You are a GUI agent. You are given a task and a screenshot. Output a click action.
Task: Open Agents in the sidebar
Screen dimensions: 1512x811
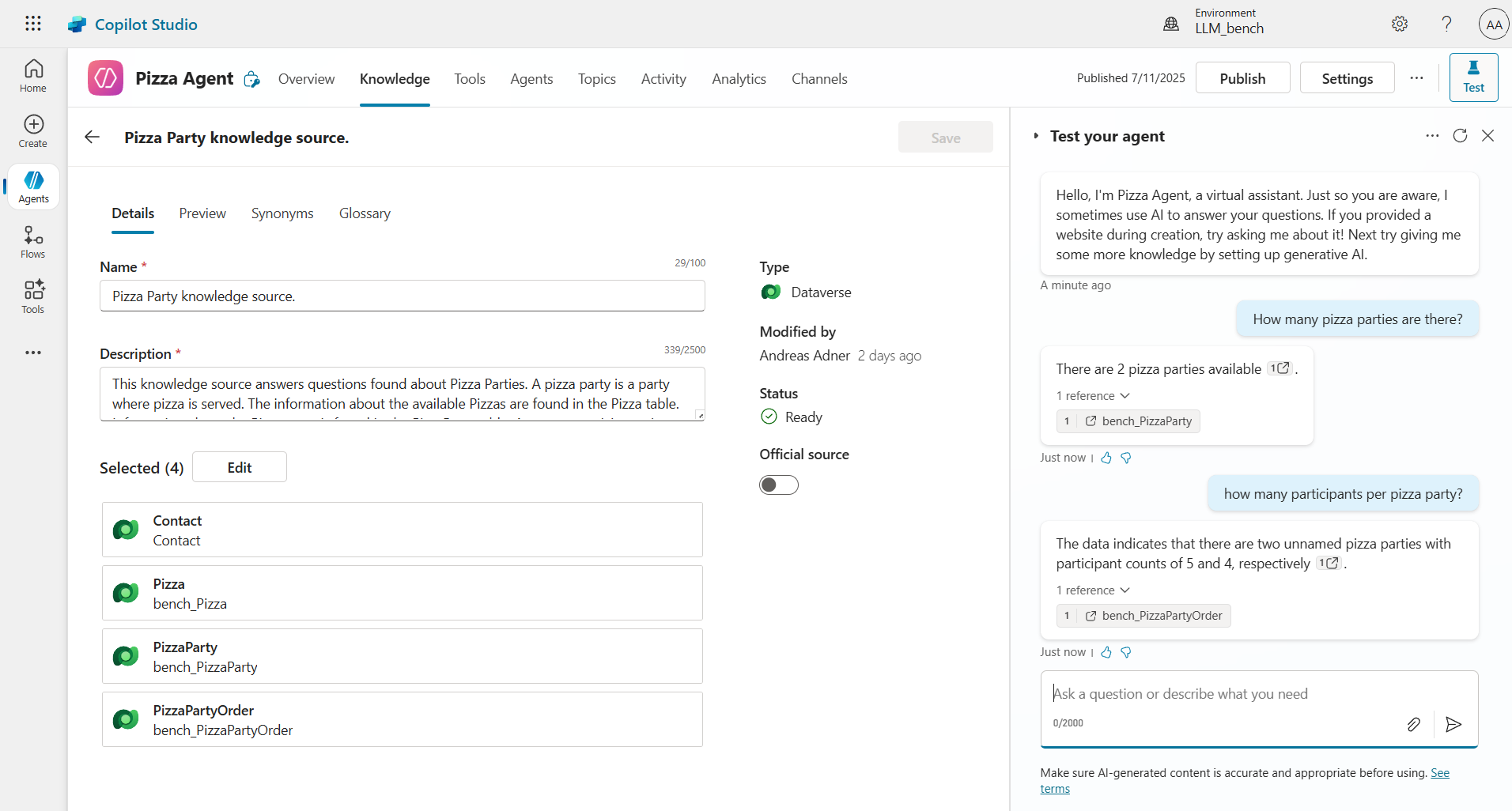pos(33,187)
